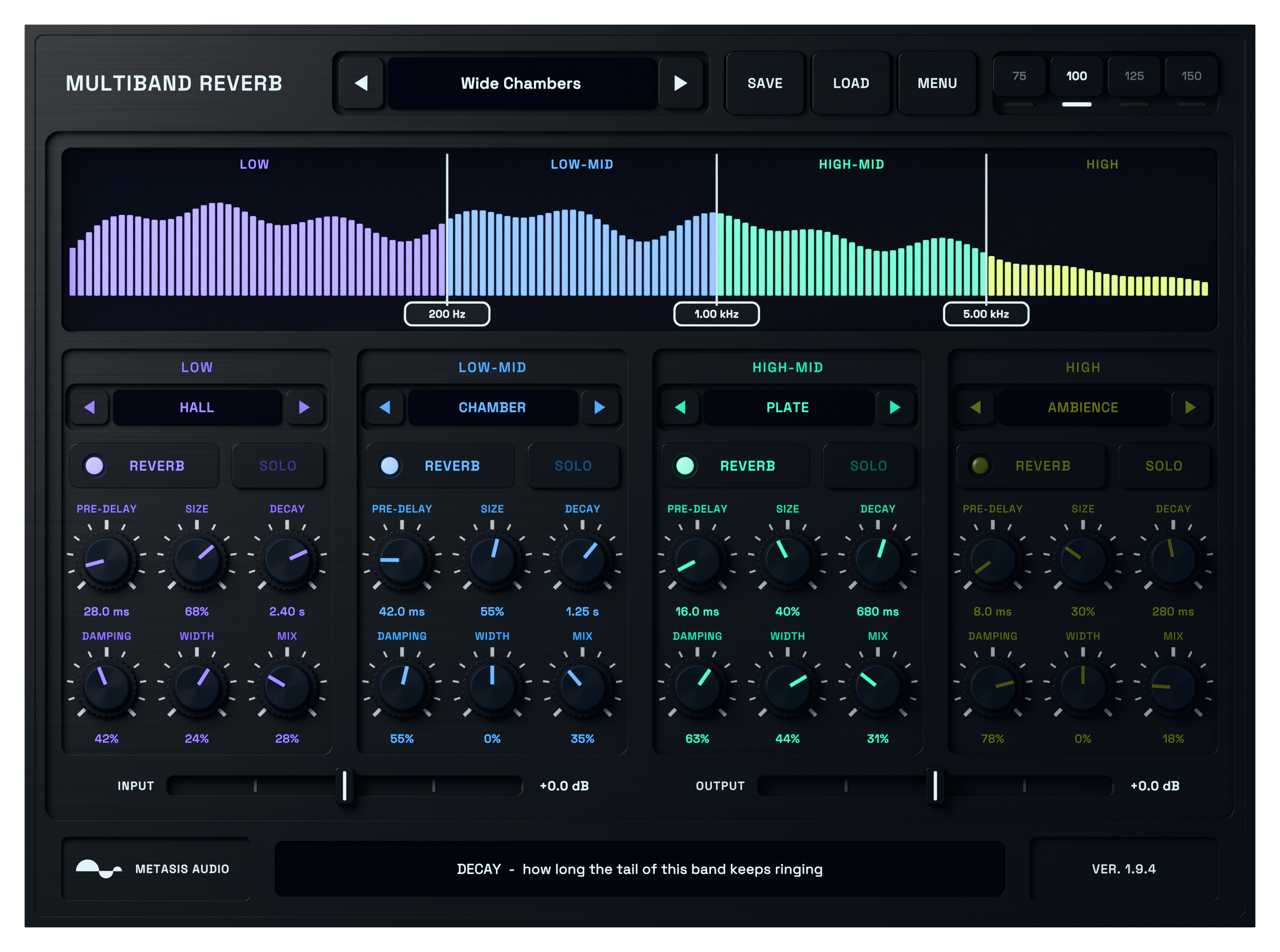Open the MENU button
The height and width of the screenshot is (952, 1280).
click(x=937, y=83)
